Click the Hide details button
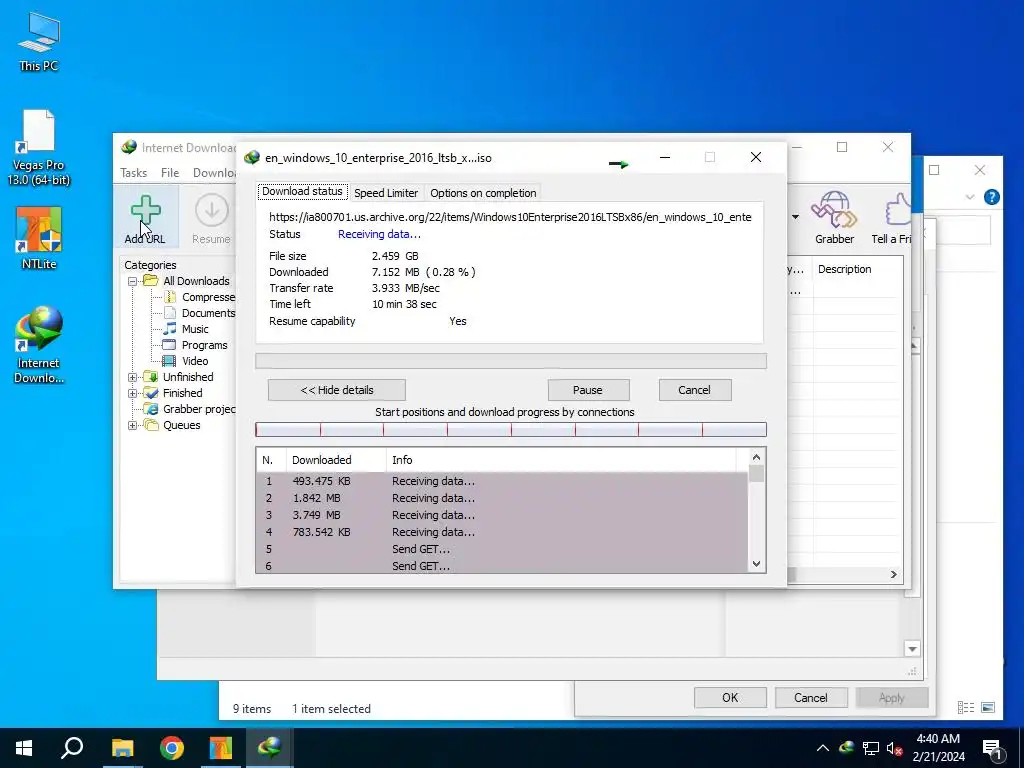The height and width of the screenshot is (768, 1024). pyautogui.click(x=337, y=390)
